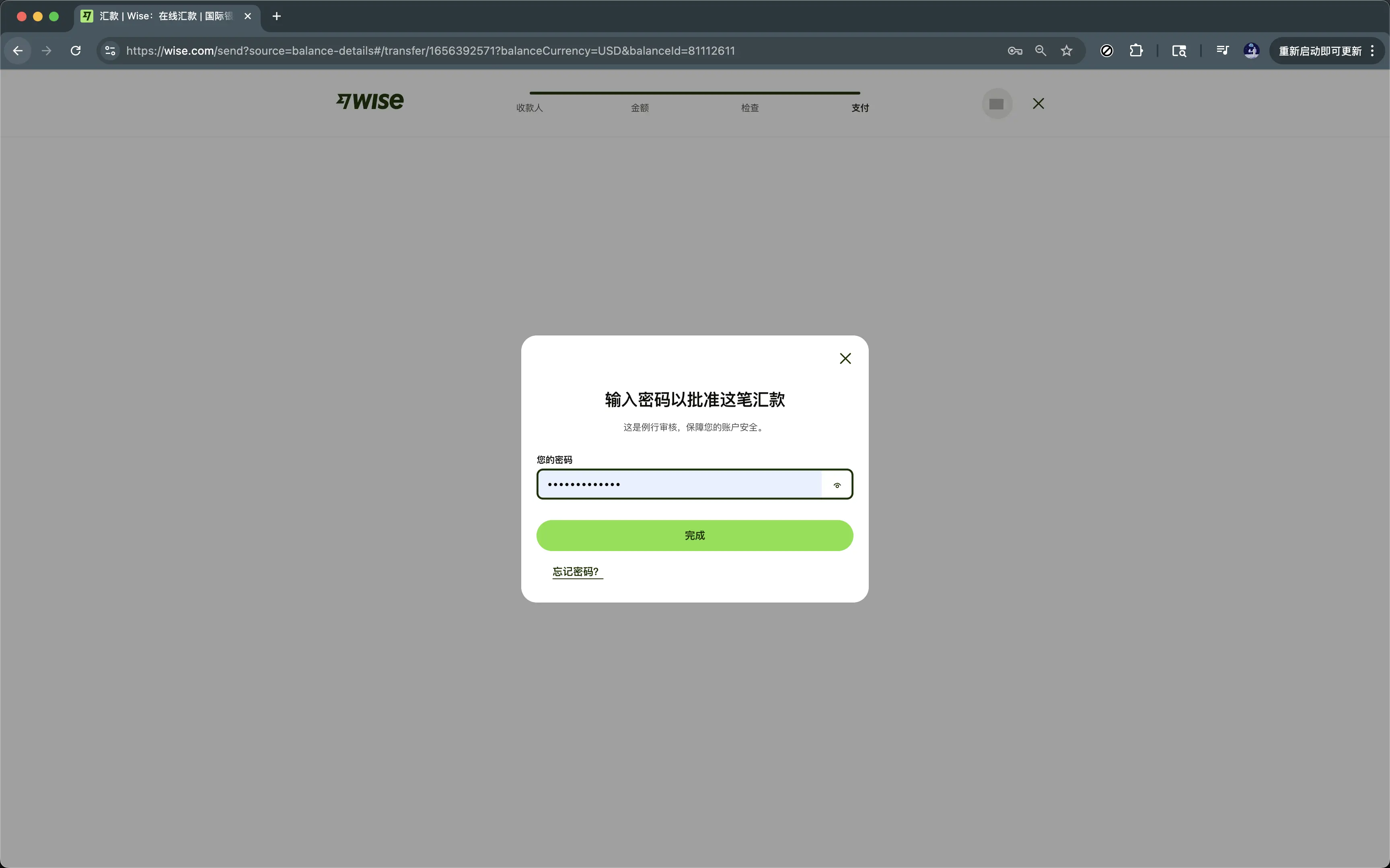Viewport: 1390px width, 868px height.
Task: Click the Wise logo
Action: [x=370, y=102]
